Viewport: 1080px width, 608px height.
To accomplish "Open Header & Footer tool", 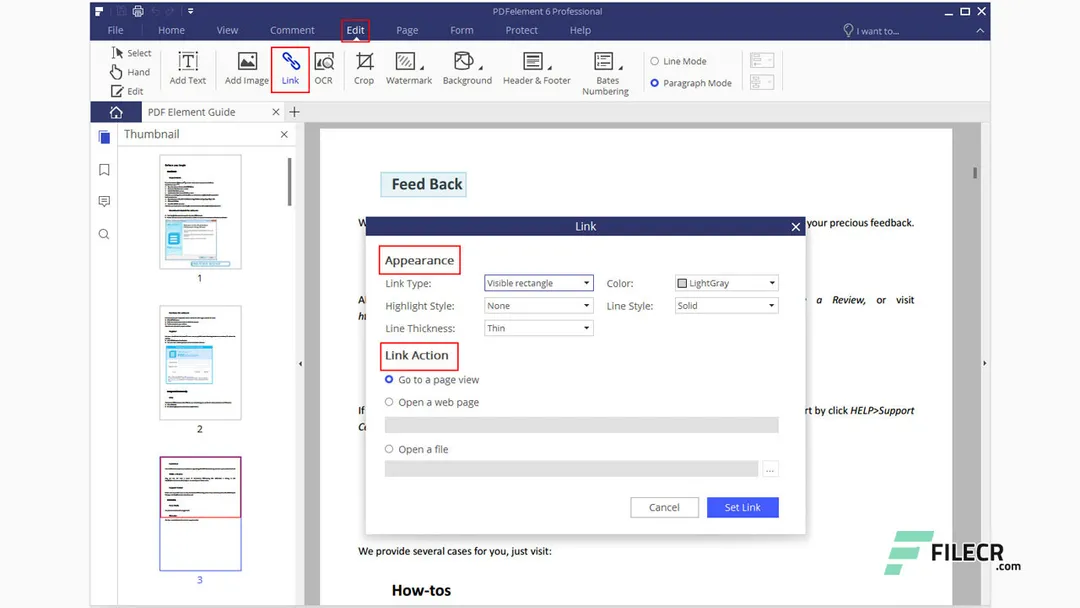I will [x=537, y=69].
